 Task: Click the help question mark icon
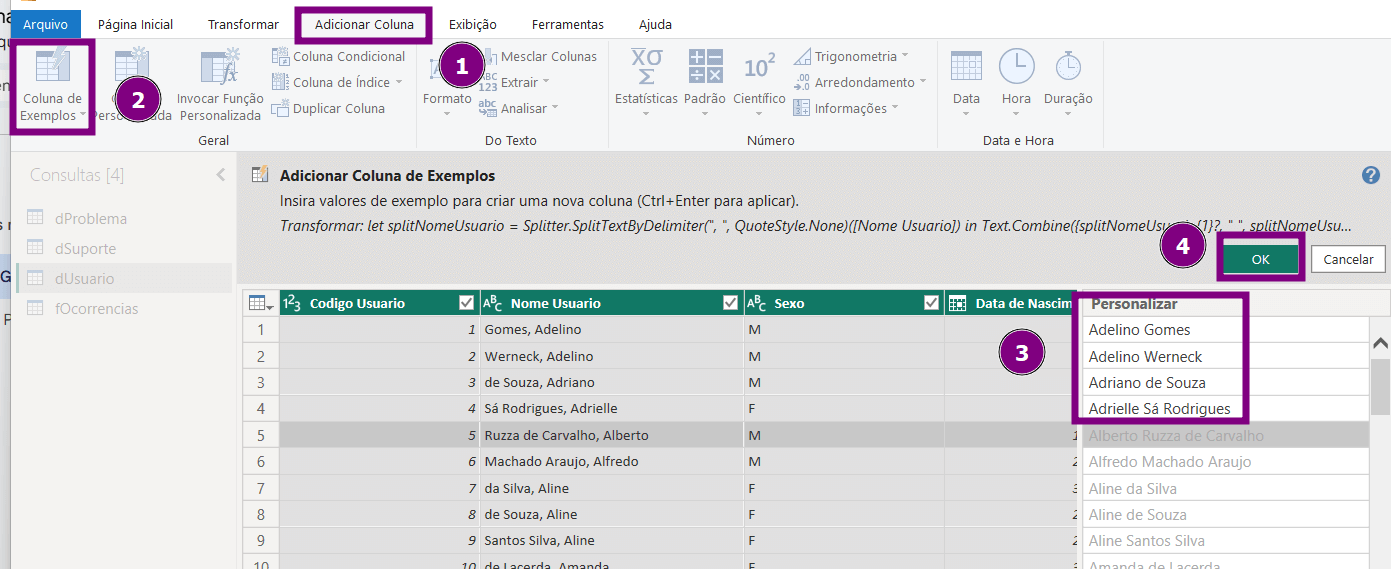1371,175
